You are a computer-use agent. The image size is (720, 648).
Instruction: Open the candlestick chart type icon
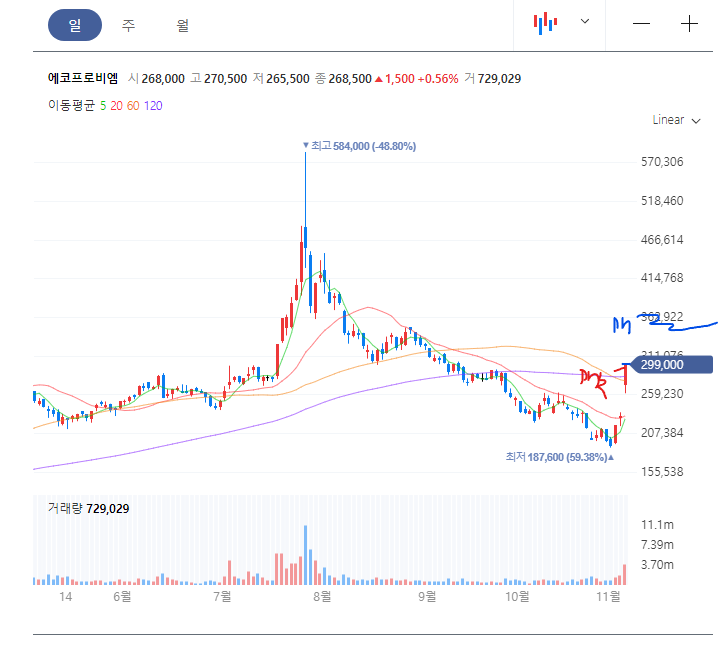click(546, 23)
